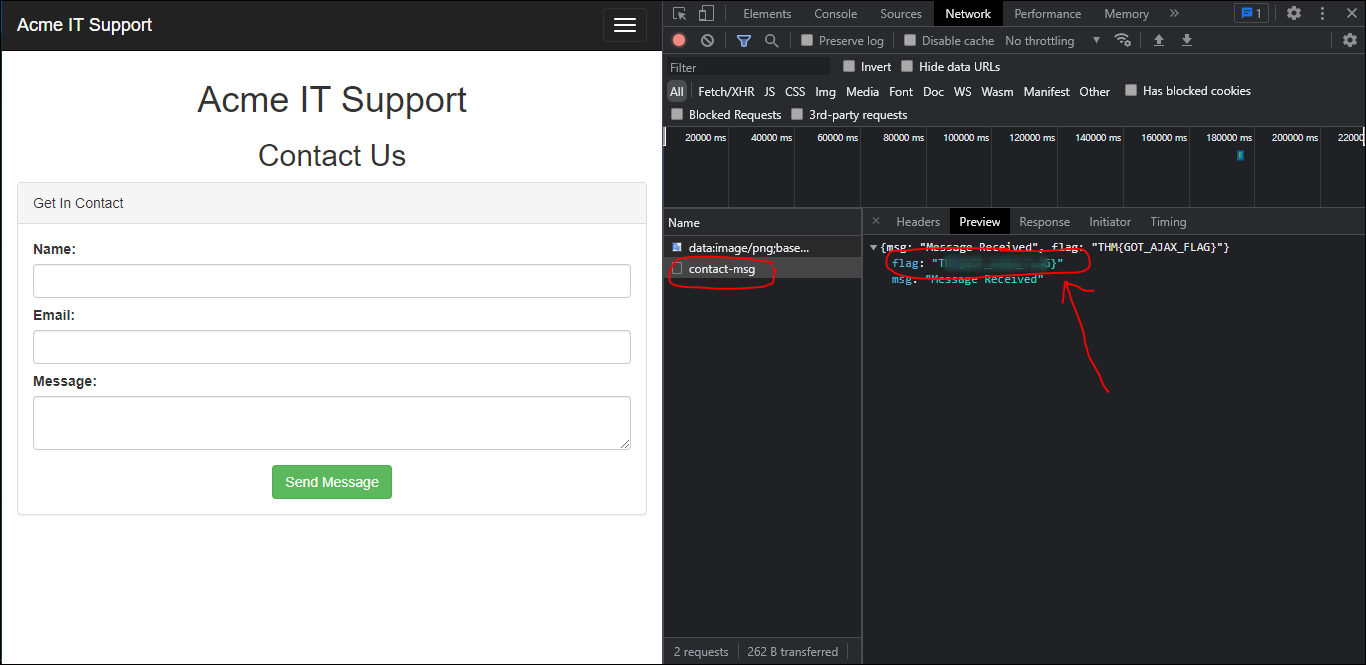
Task: Switch to the Sources tab
Action: [901, 13]
